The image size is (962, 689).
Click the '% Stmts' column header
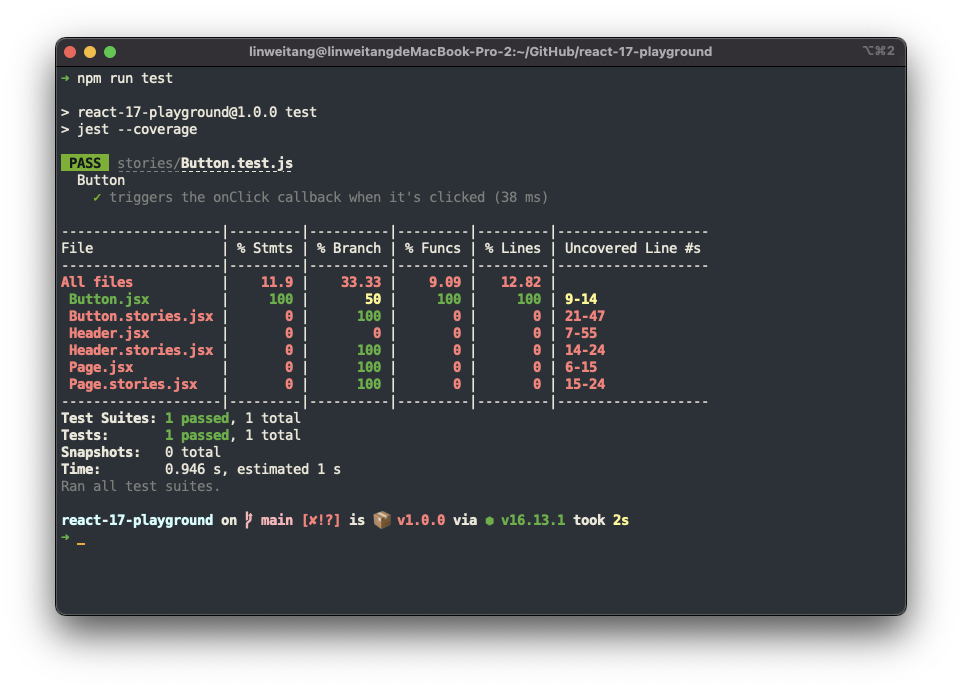pyautogui.click(x=265, y=248)
